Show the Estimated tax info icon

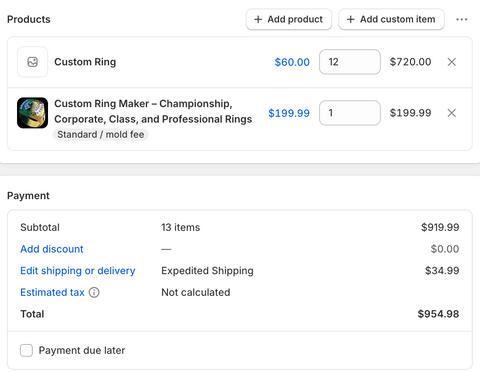point(94,292)
